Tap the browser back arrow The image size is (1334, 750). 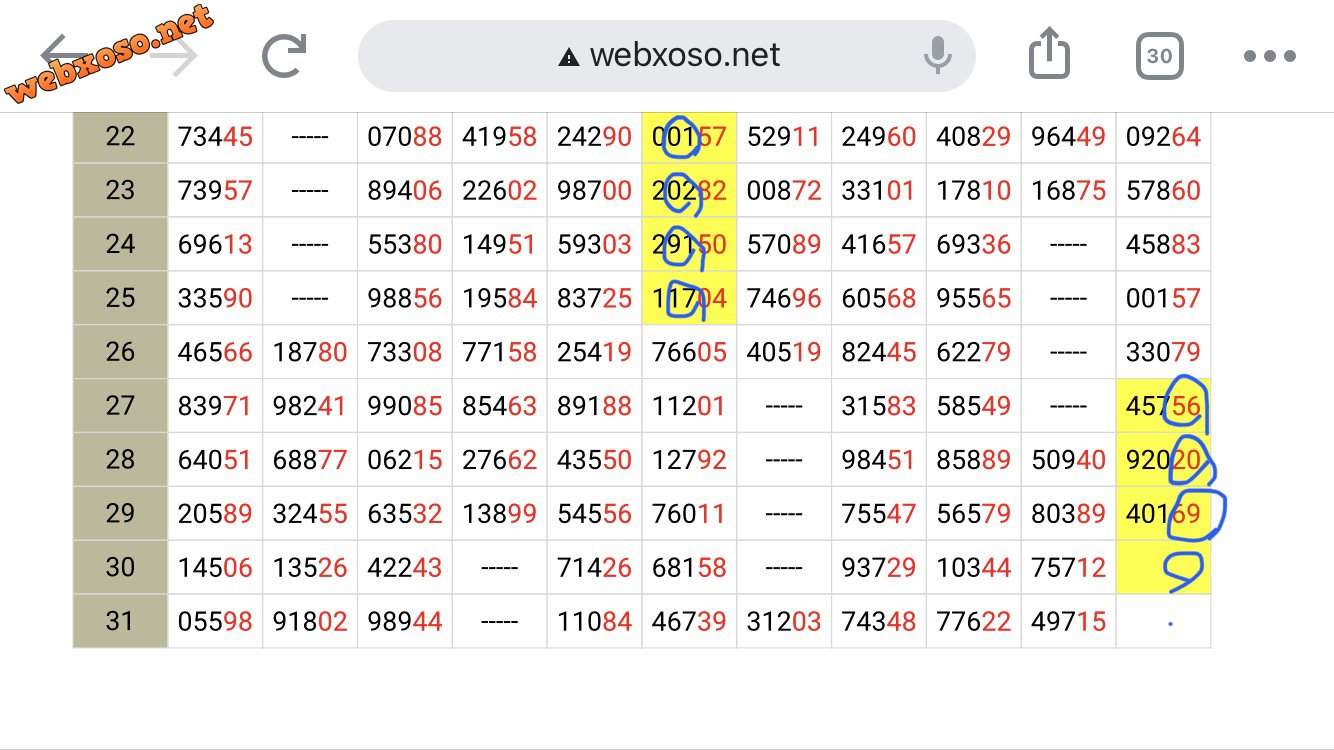pyautogui.click(x=68, y=55)
